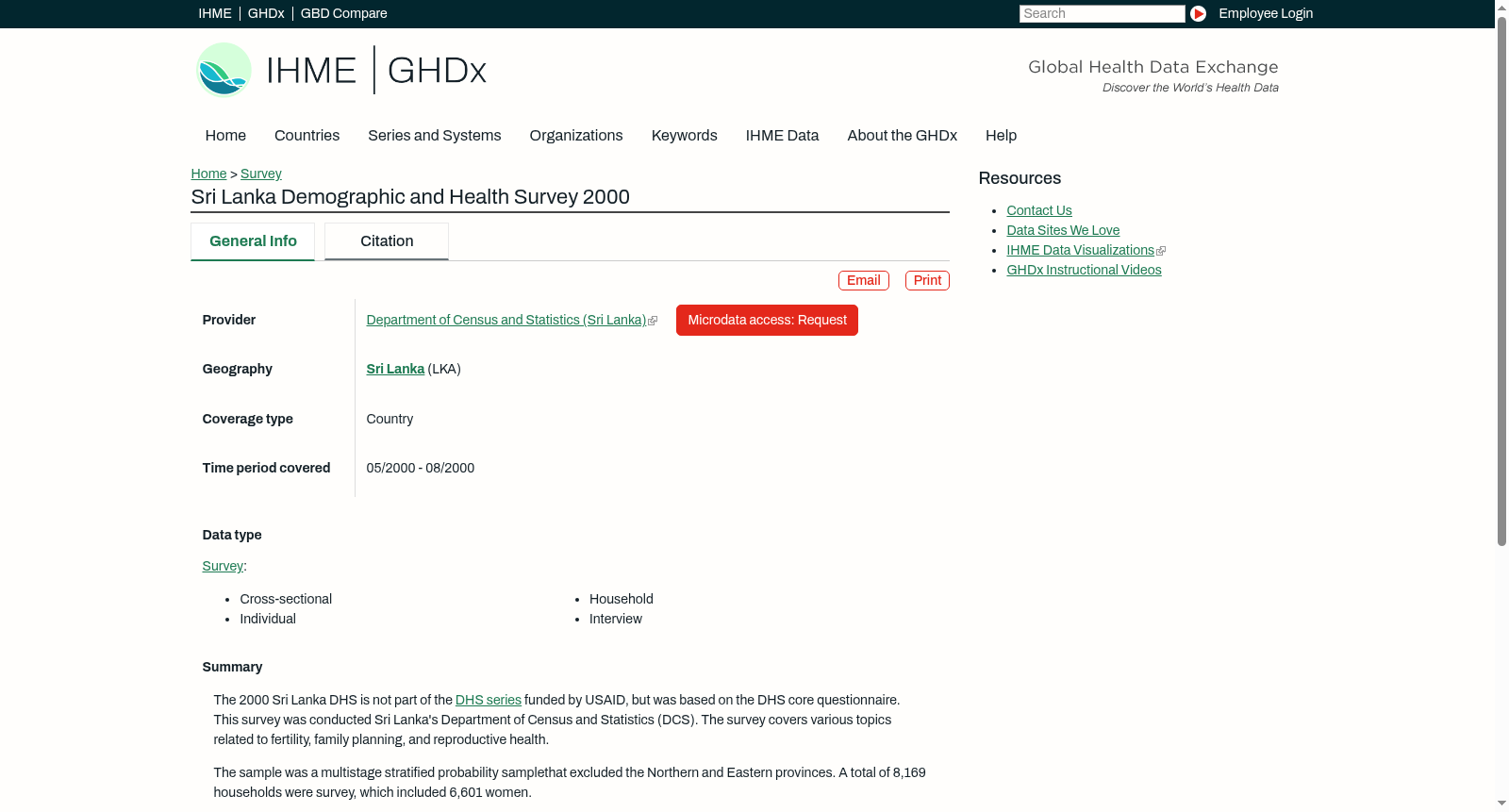Open the Contact Us resource link
1509x812 pixels.
pyautogui.click(x=1039, y=211)
